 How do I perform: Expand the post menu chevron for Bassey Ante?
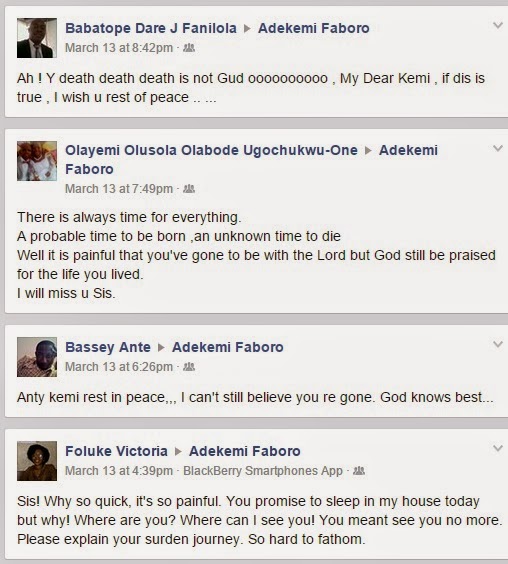click(x=498, y=344)
